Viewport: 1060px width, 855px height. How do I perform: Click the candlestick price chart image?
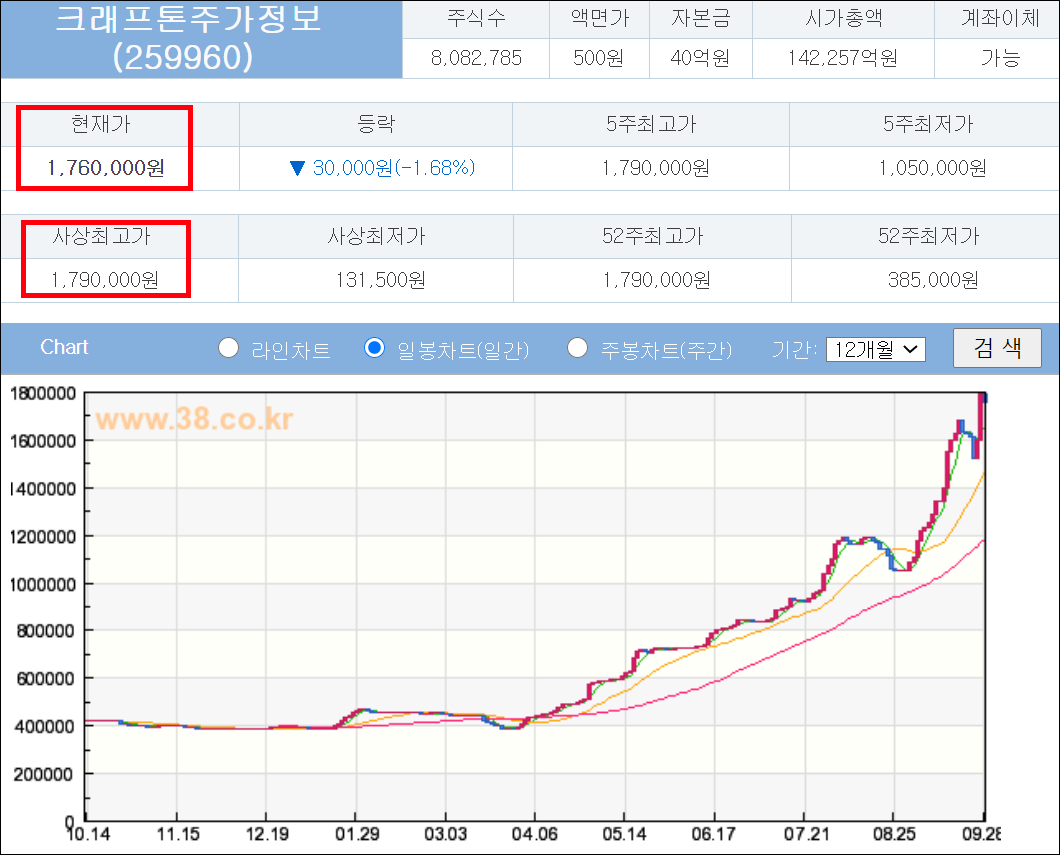(x=504, y=614)
